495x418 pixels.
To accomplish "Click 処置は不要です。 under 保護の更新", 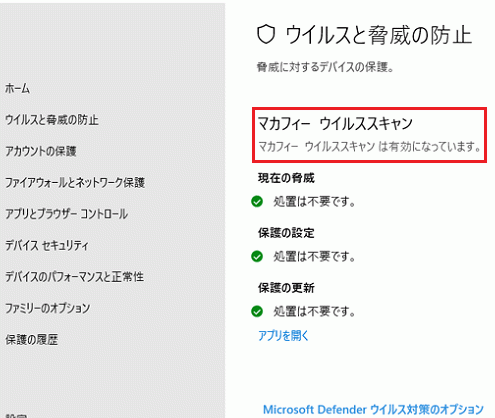I will (x=314, y=312).
